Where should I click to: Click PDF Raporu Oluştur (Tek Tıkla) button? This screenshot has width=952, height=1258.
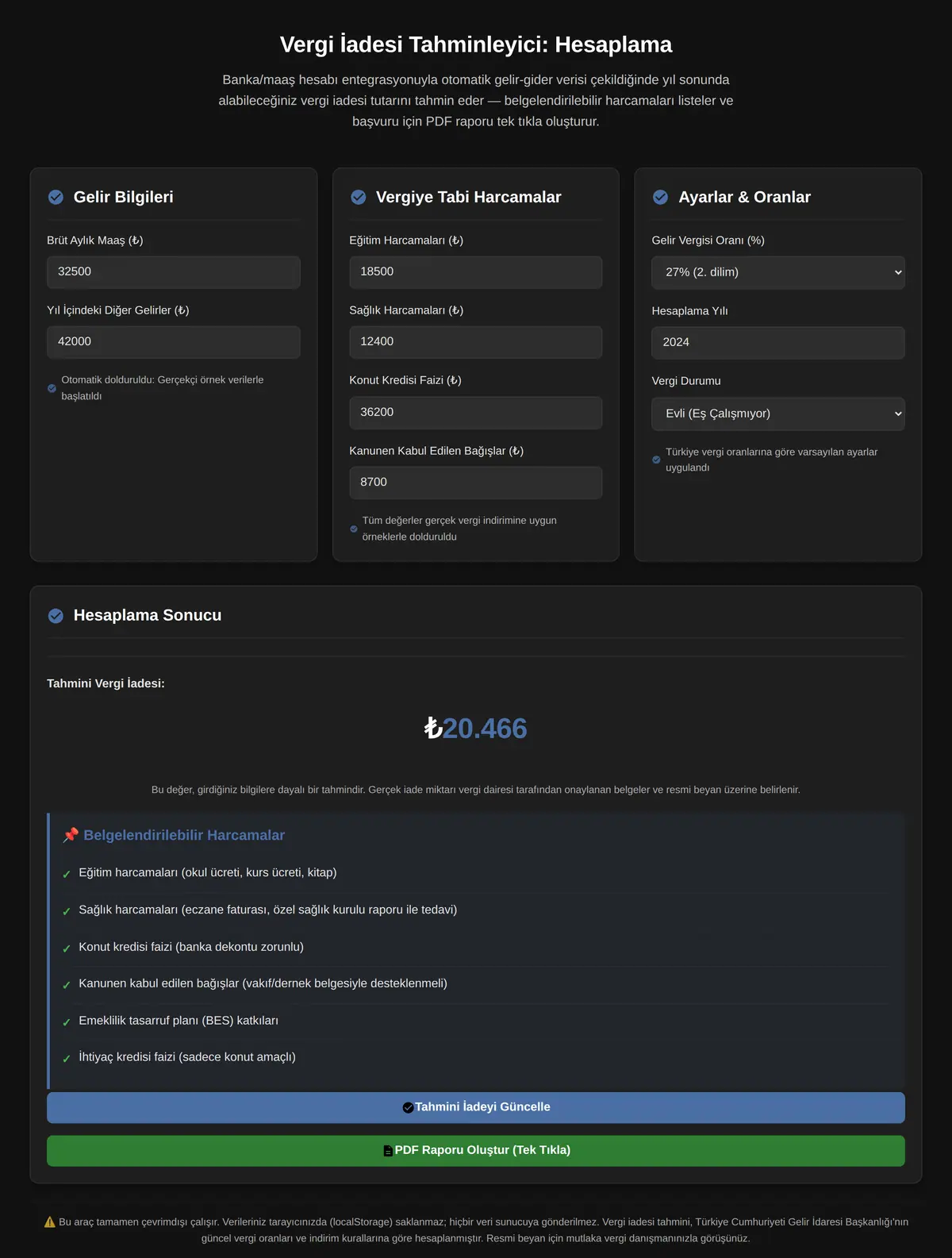[x=476, y=1151]
